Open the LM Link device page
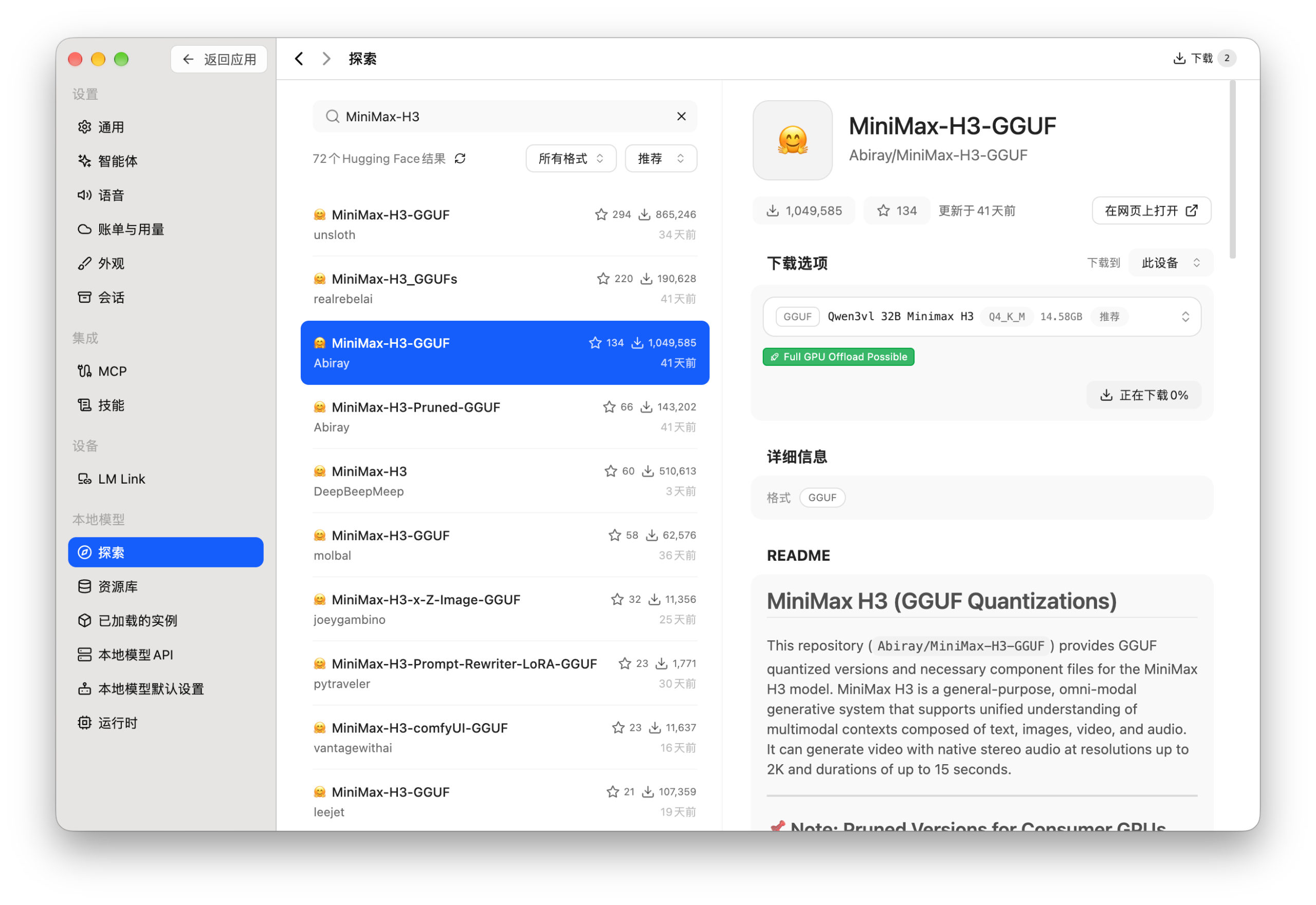1316x905 pixels. coord(165,478)
